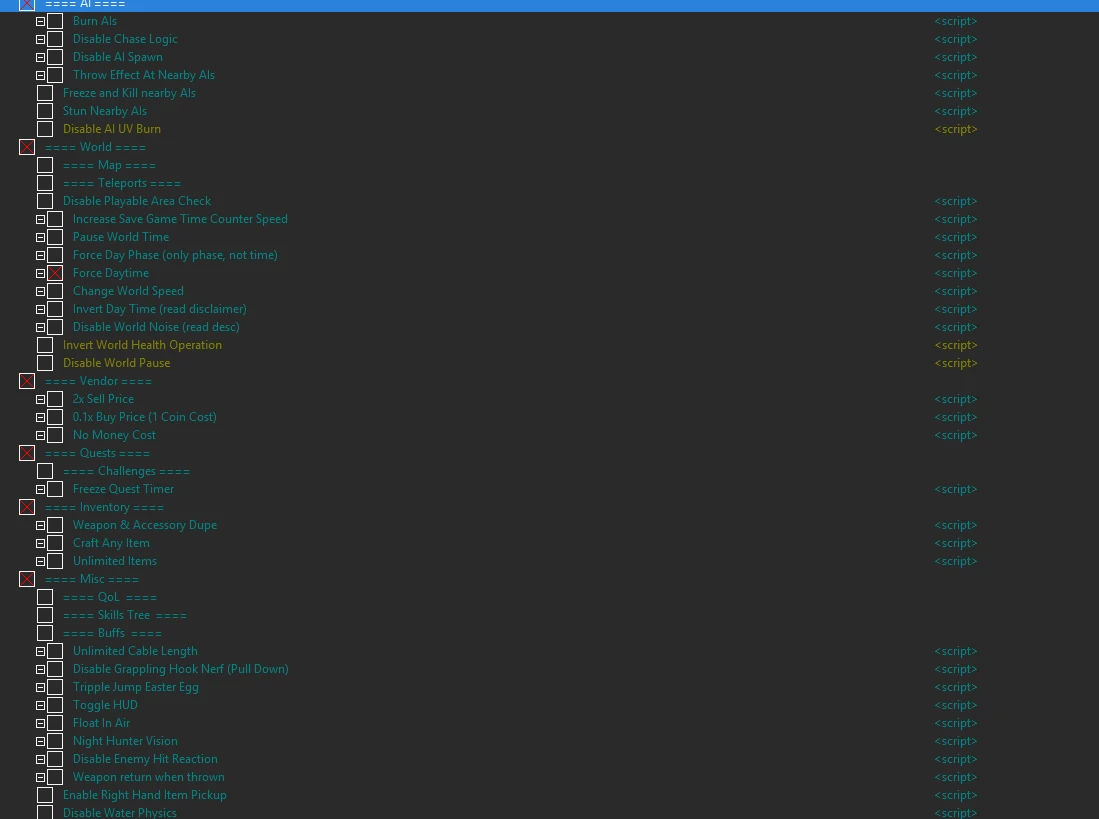Select the Teleports section row
Image resolution: width=1099 pixels, height=819 pixels.
pyautogui.click(x=121, y=183)
